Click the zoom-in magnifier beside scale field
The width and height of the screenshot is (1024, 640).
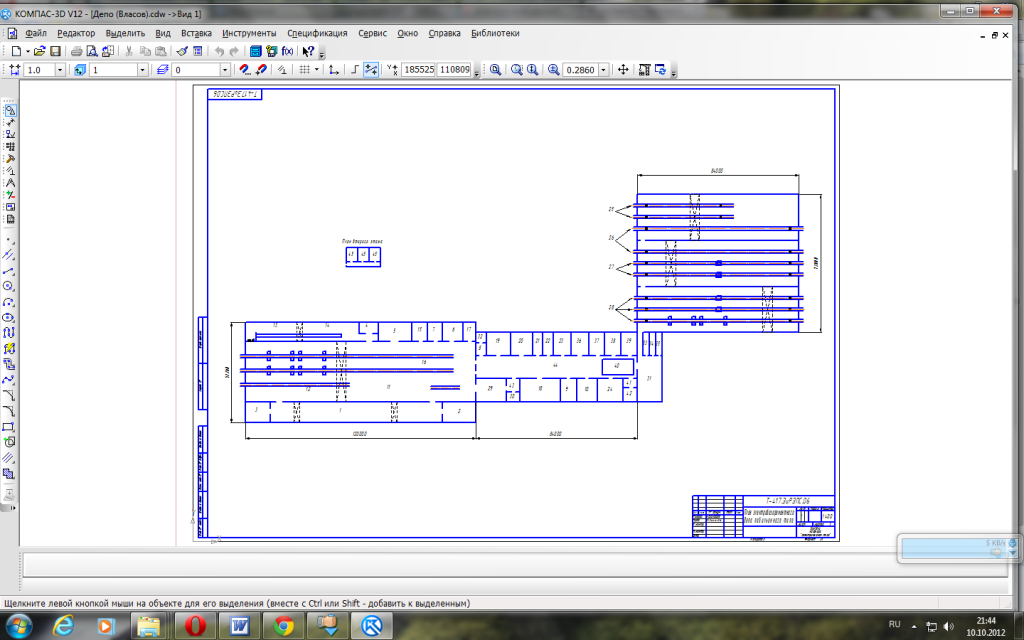[x=554, y=69]
